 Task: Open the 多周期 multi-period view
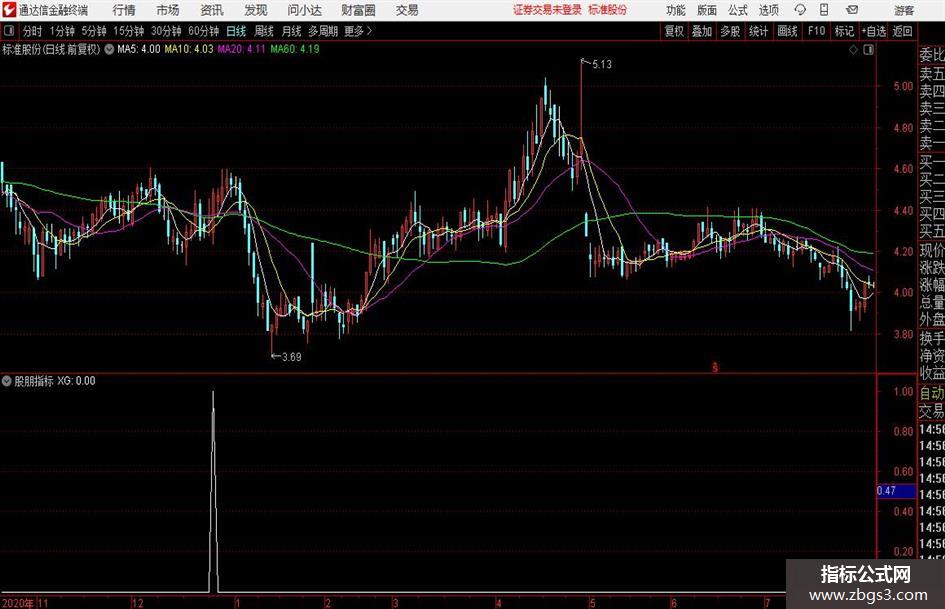323,31
